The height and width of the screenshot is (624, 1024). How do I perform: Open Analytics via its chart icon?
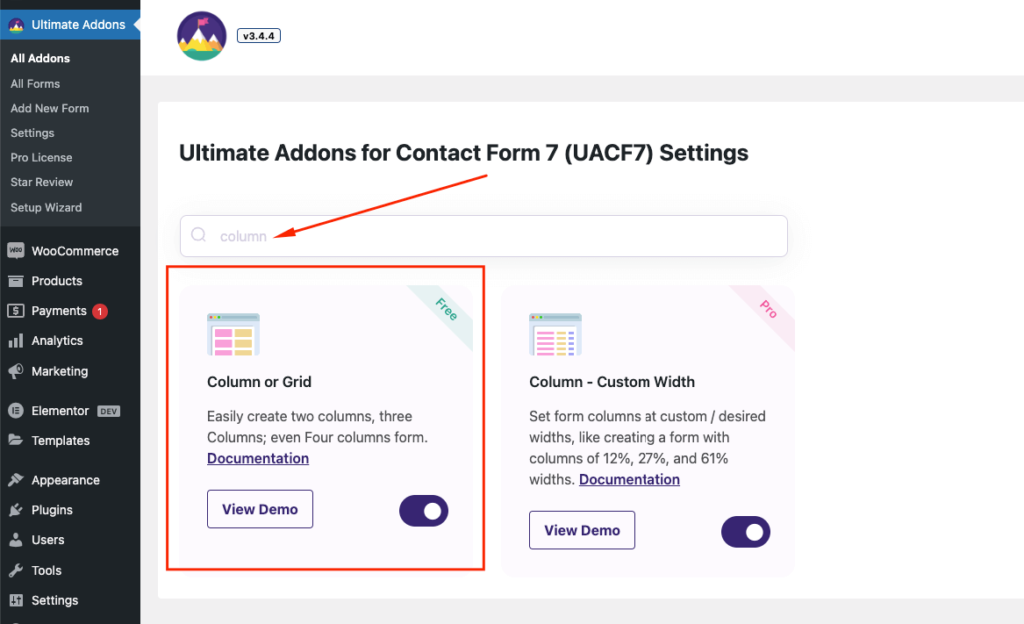(x=15, y=340)
